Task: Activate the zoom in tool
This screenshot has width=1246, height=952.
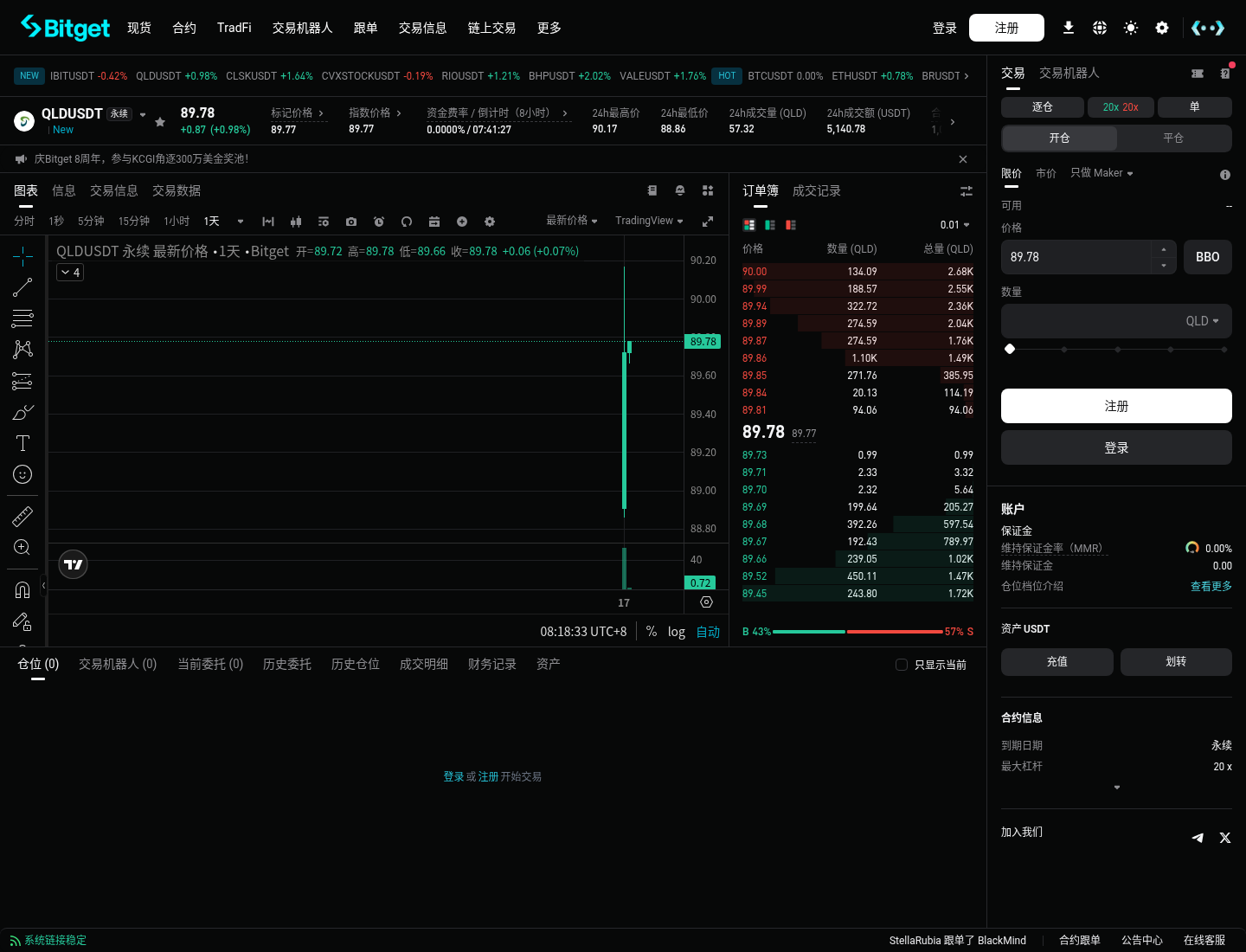Action: (22, 547)
